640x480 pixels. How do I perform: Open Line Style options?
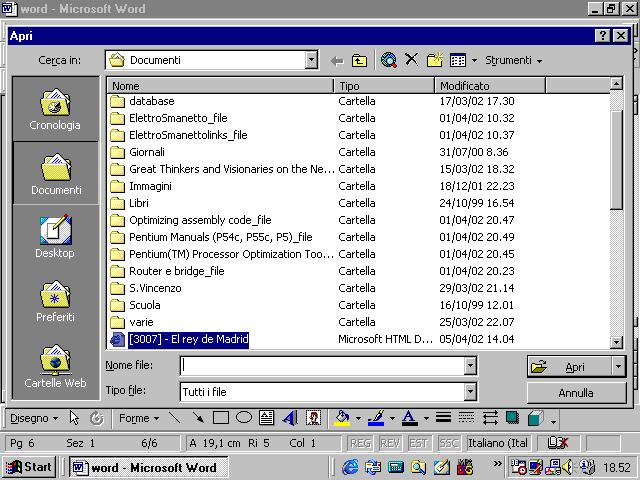click(x=444, y=418)
